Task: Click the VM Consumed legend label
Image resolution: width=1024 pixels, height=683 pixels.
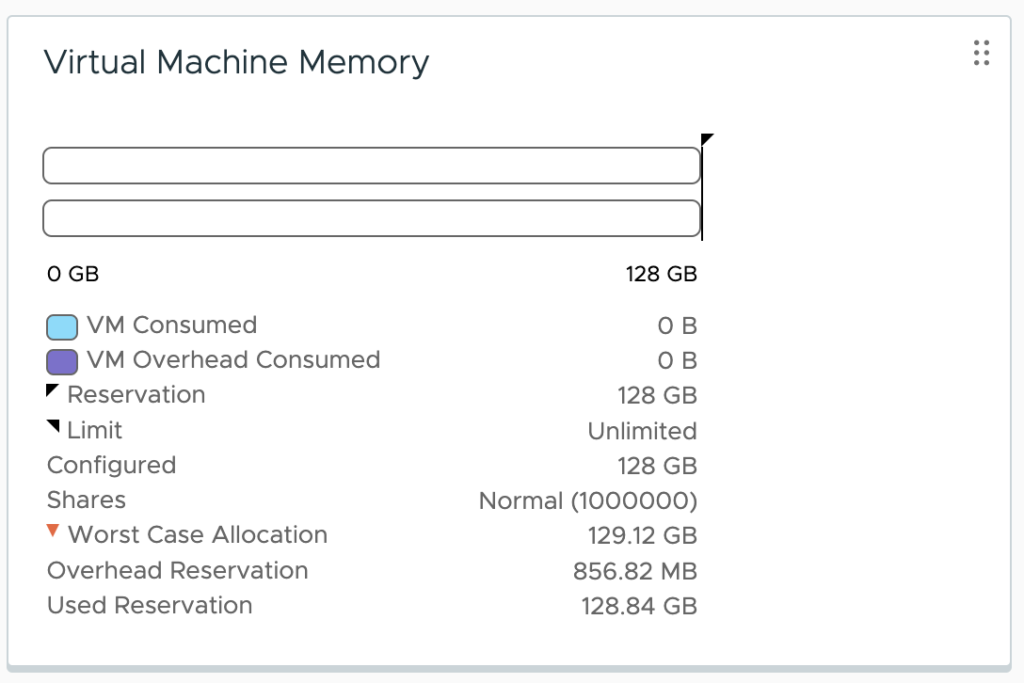Action: [x=171, y=326]
